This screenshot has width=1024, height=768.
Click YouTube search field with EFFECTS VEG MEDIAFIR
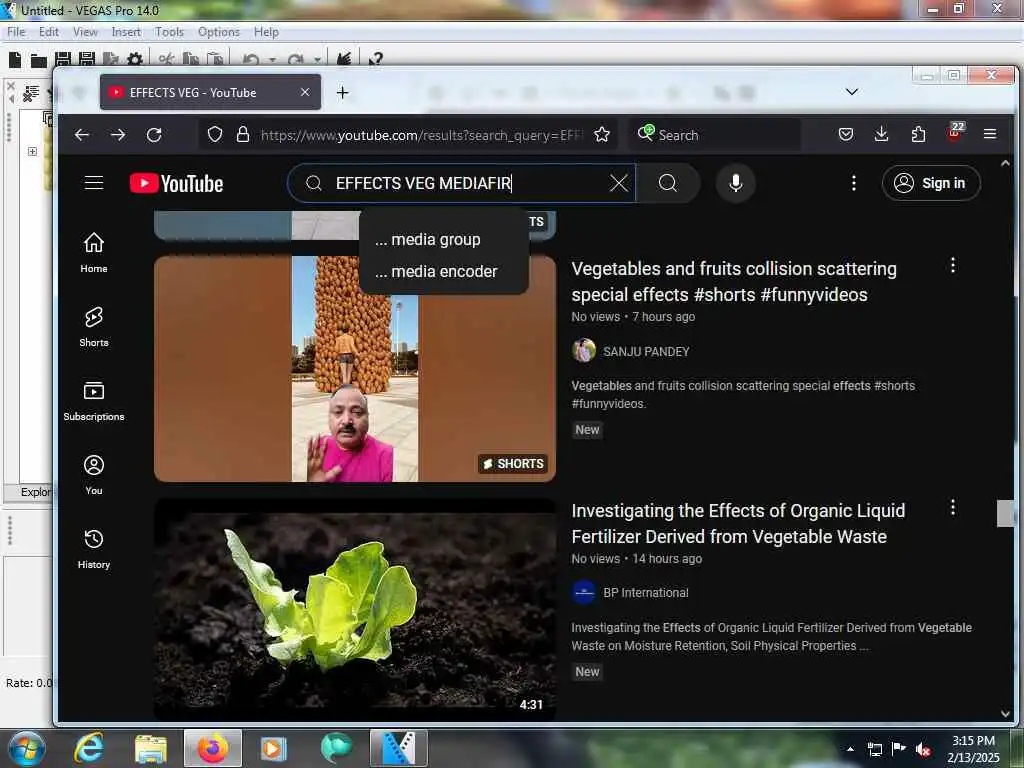tap(460, 183)
